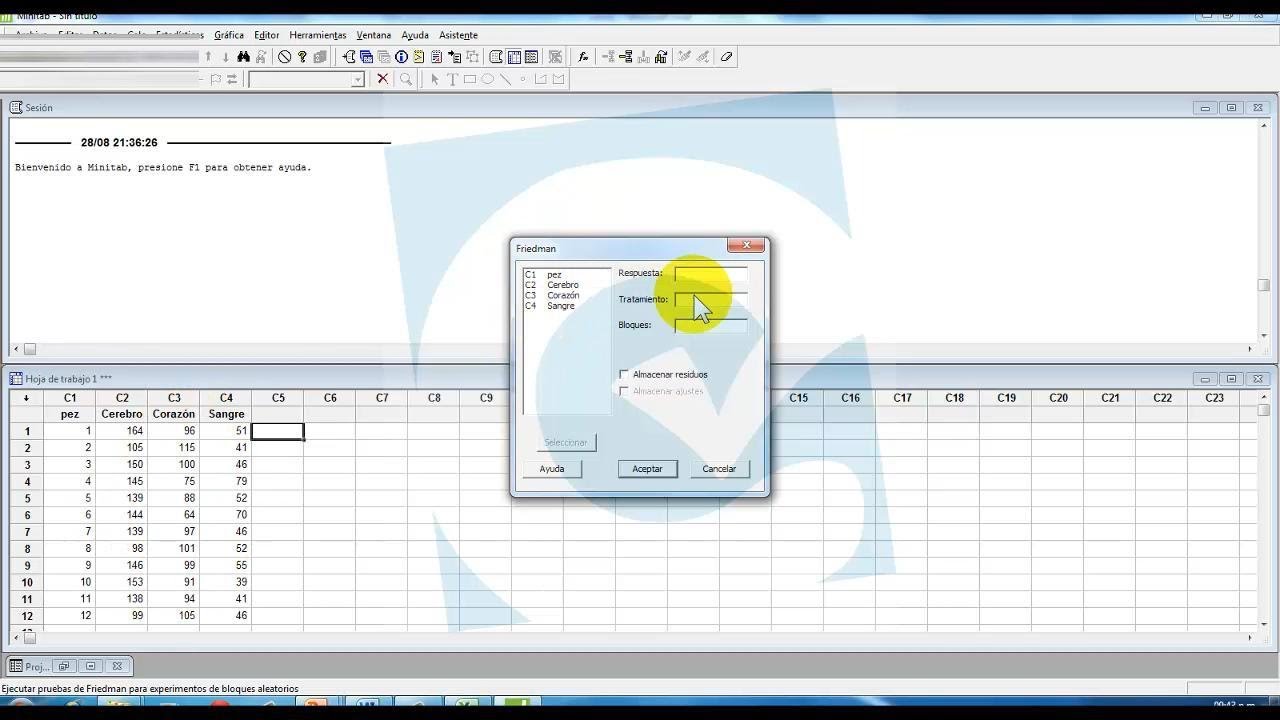Click the Session window toolbar icon
The width and height of the screenshot is (1280, 720).
pyautogui.click(x=496, y=57)
